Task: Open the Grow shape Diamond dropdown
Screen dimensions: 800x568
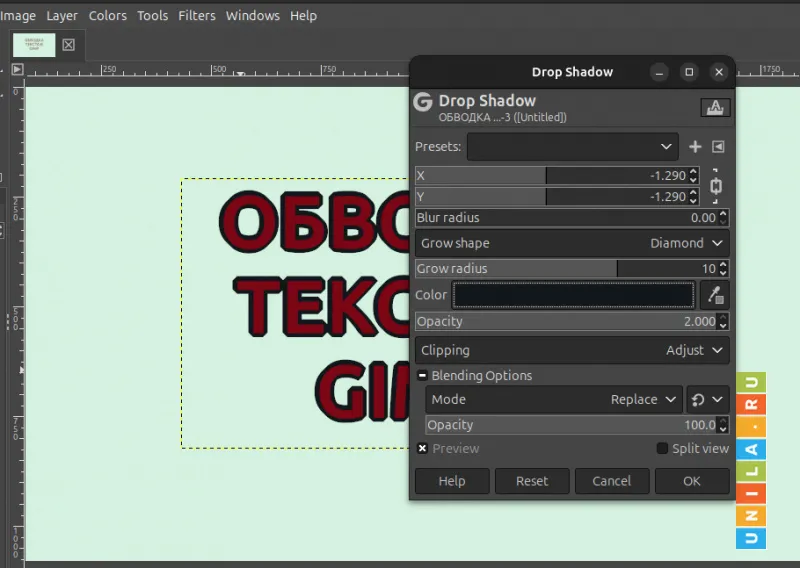Action: click(572, 243)
